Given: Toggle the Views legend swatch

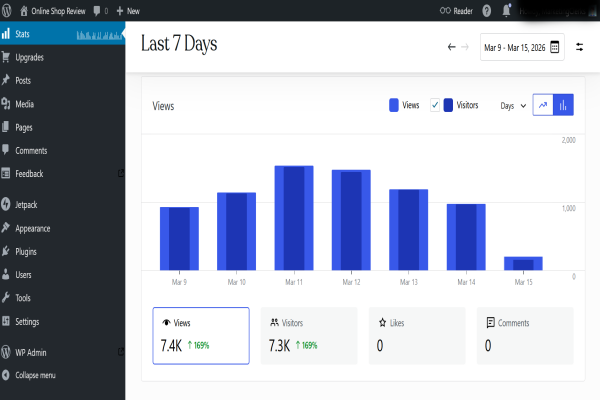Looking at the screenshot, I should 394,105.
